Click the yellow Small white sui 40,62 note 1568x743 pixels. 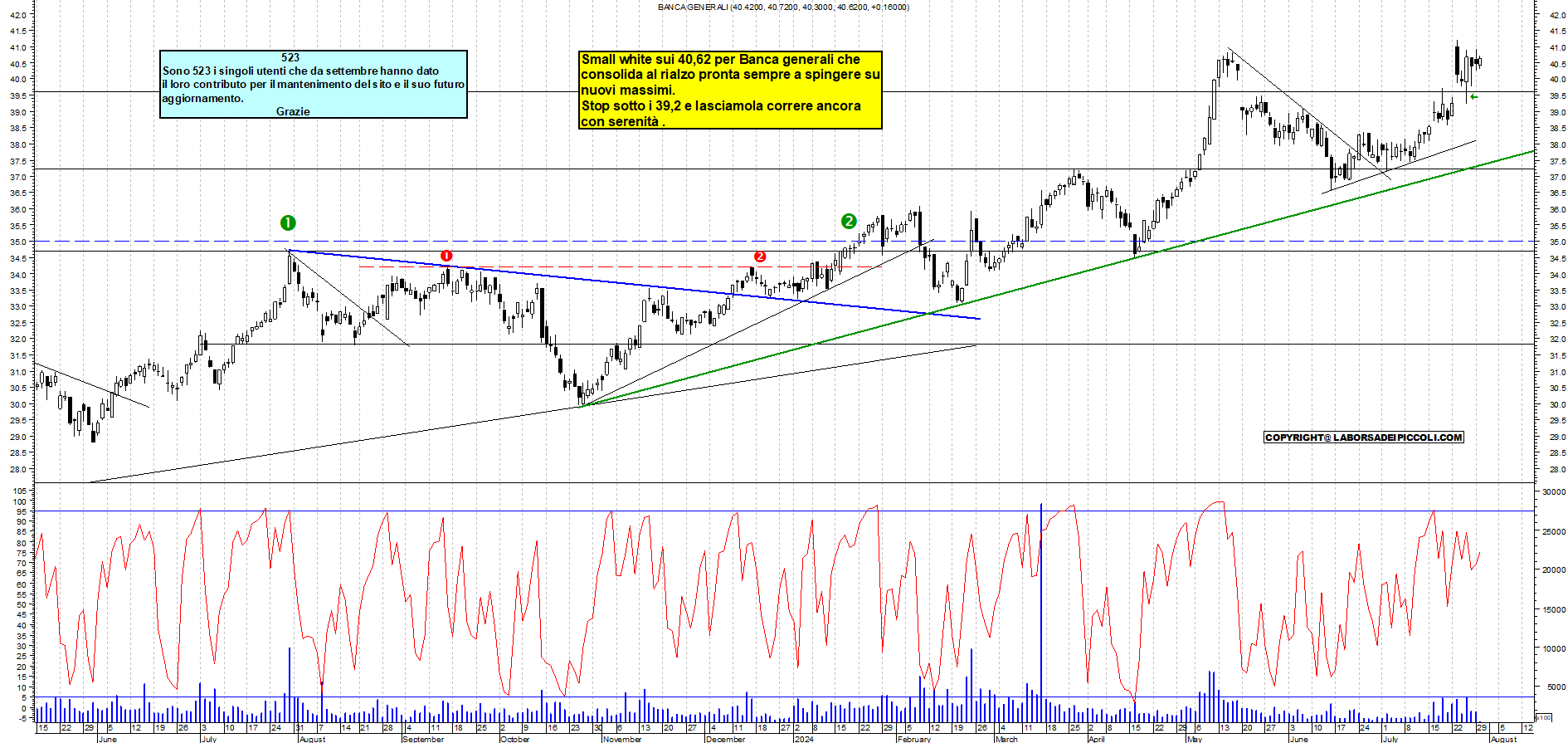pyautogui.click(x=730, y=90)
